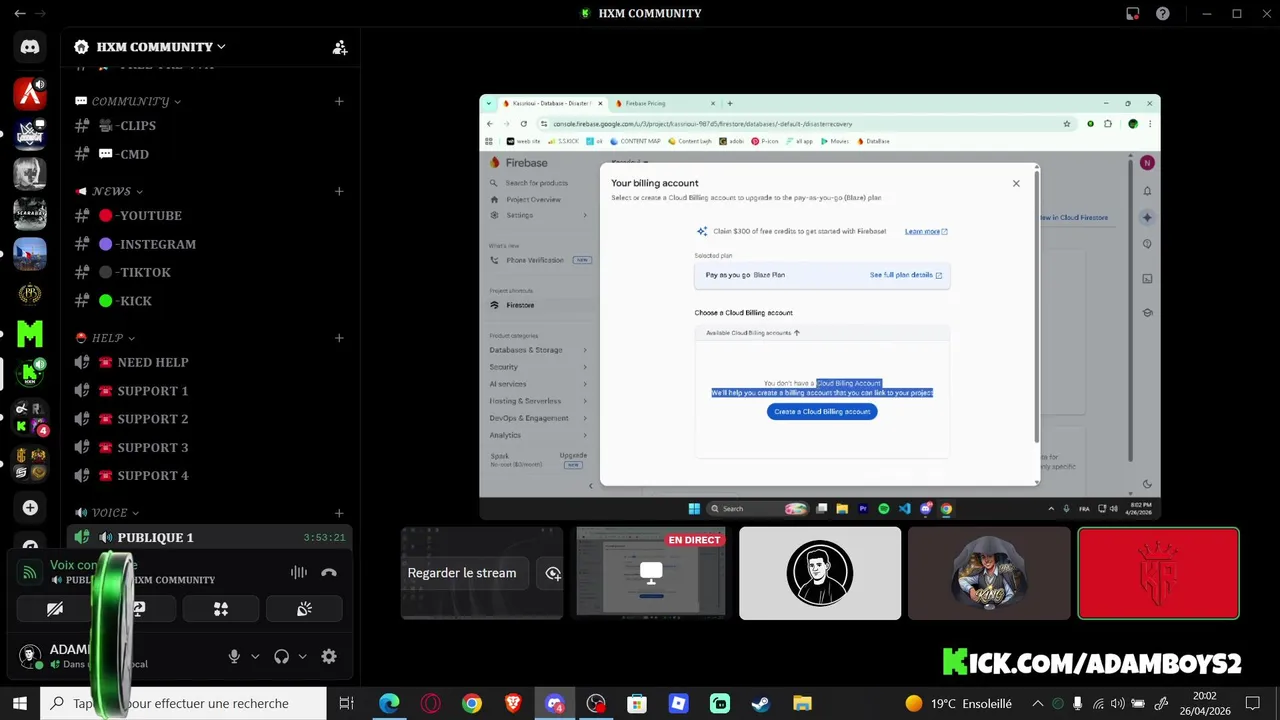1280x720 pixels.
Task: Open Discord help question mark icon
Action: [x=1163, y=13]
